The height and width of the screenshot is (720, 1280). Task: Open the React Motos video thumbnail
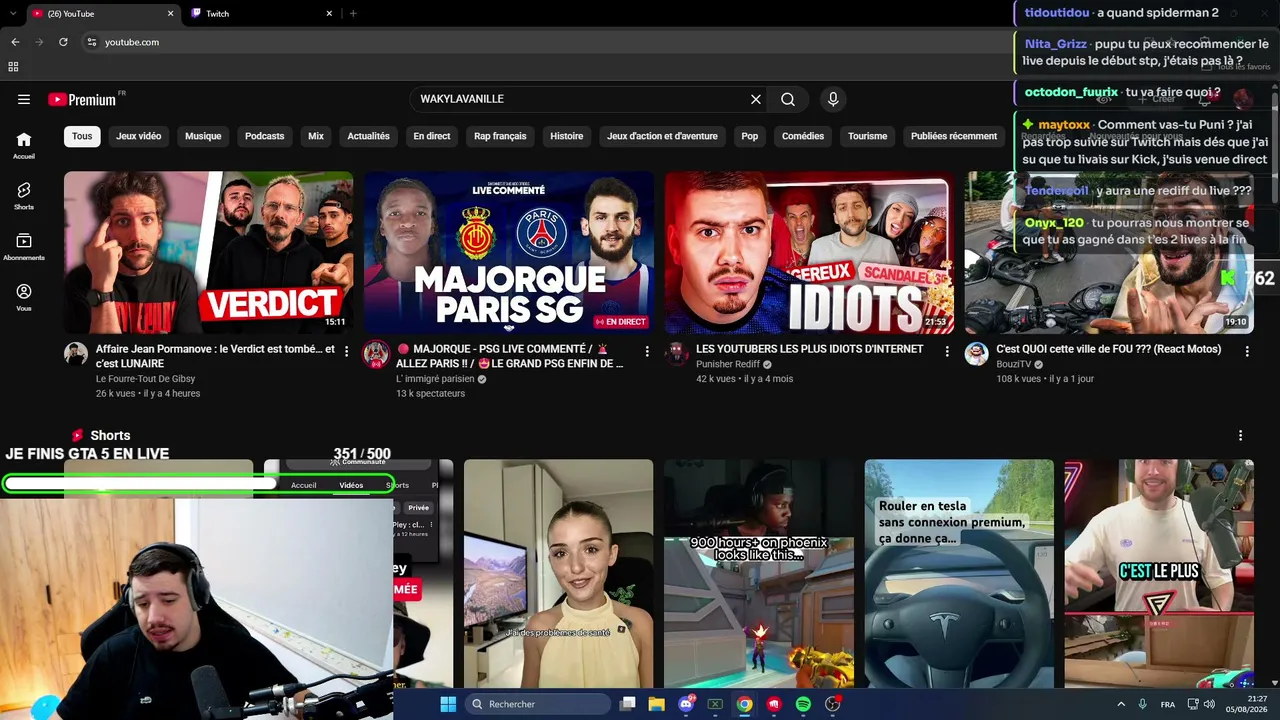coord(1109,252)
